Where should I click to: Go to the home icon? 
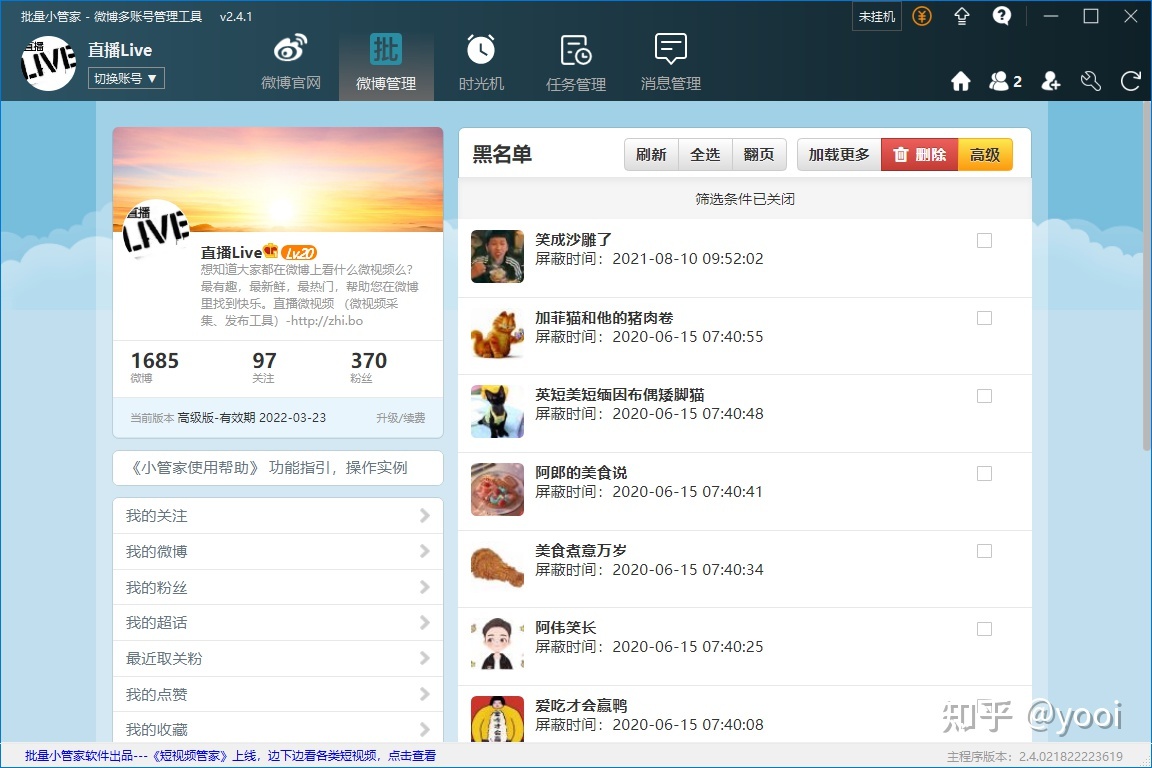[961, 81]
